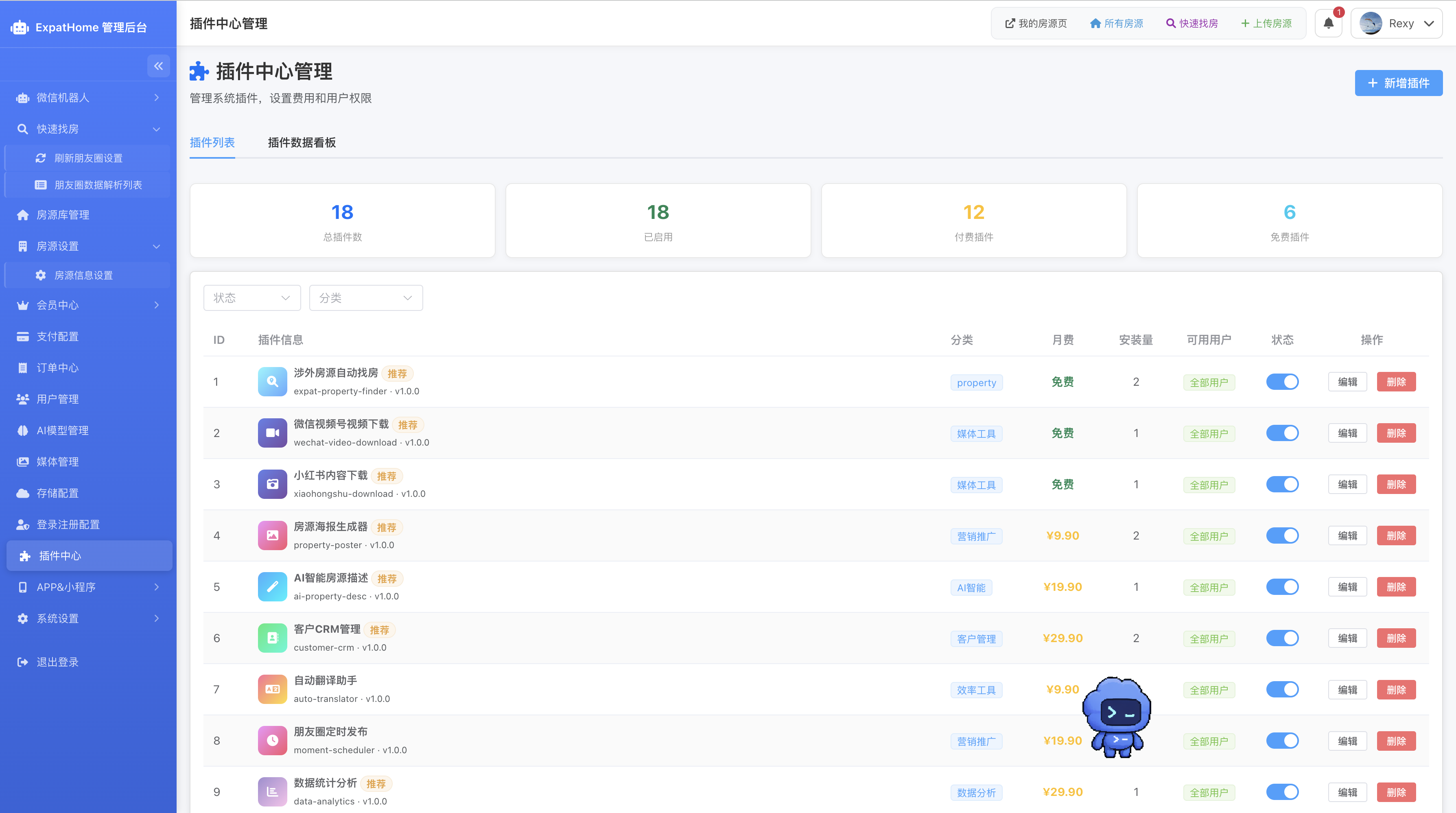Image resolution: width=1456 pixels, height=813 pixels.
Task: Toggle status switch for 涉外房源自动找房
Action: point(1282,382)
